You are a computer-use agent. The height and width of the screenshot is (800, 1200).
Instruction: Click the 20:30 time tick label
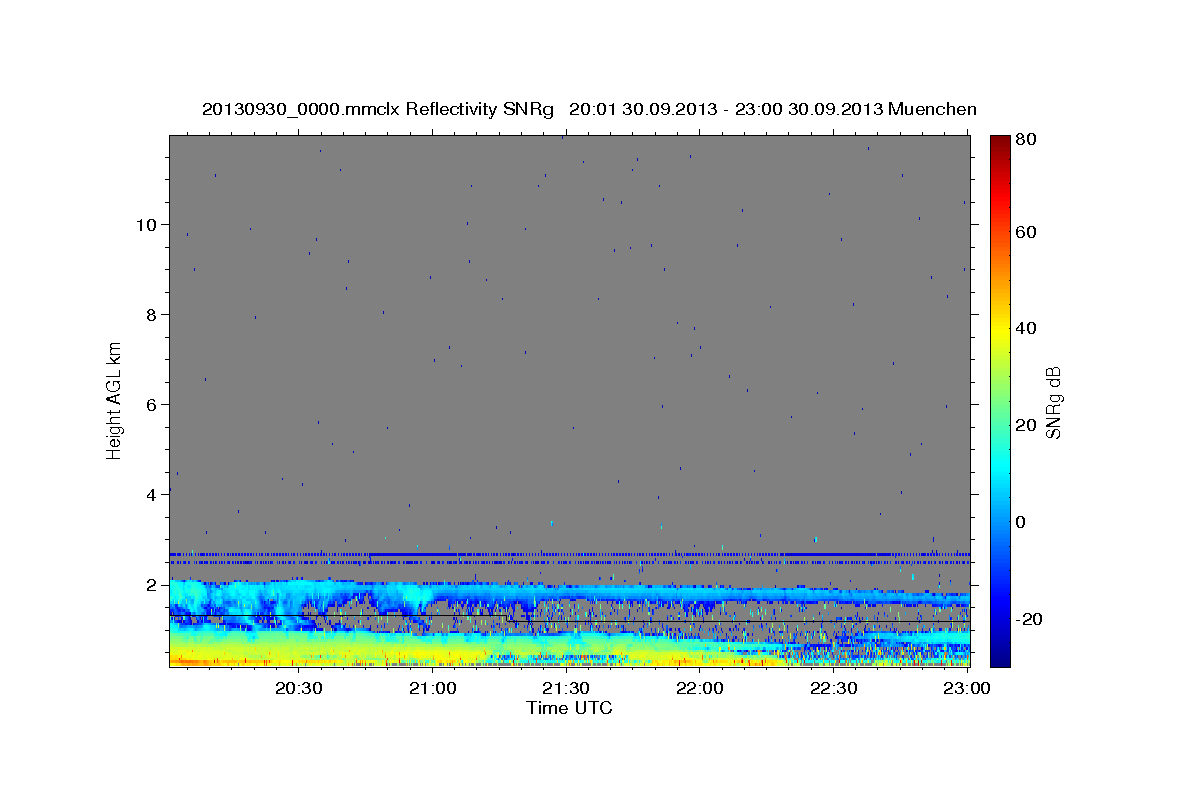[x=299, y=688]
